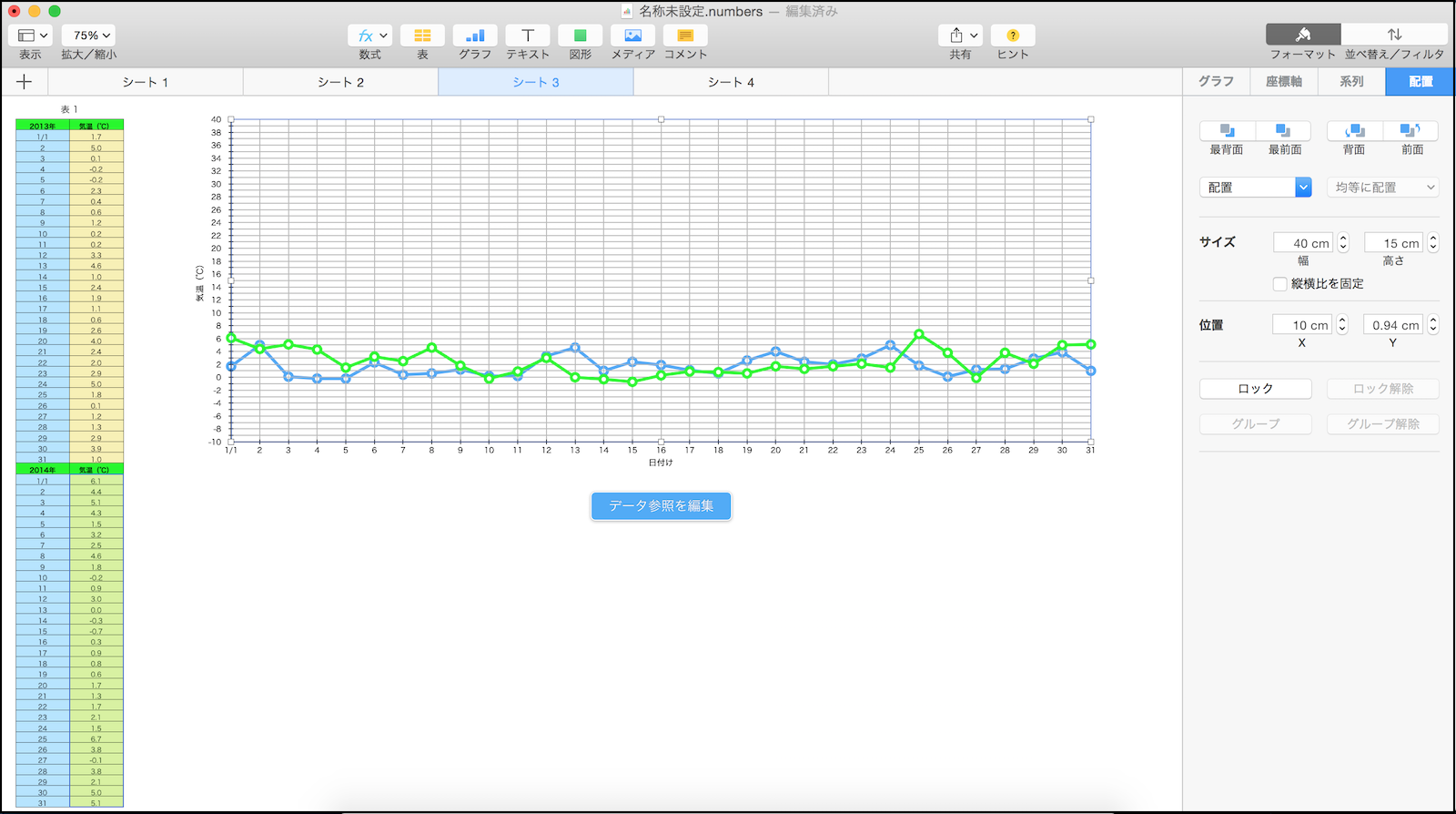1456x814 pixels.
Task: Insert a table with 表 icon
Action: [x=422, y=36]
